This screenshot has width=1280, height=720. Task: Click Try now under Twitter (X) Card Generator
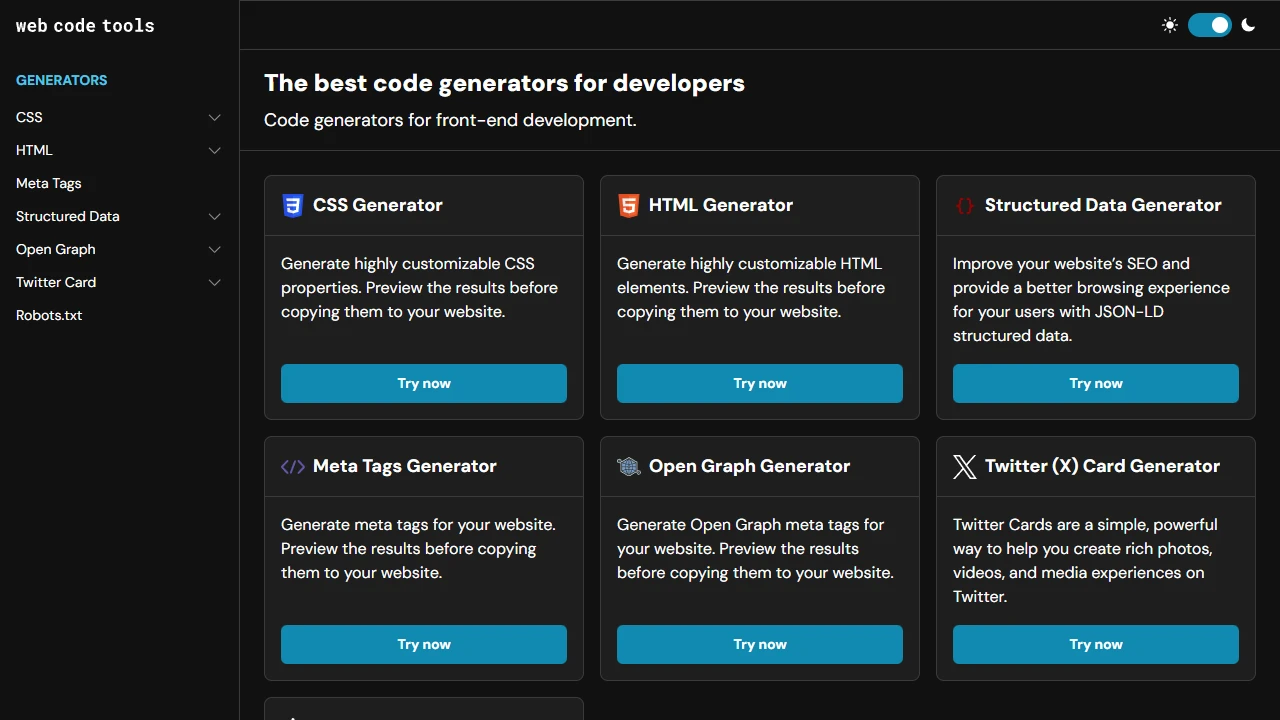pos(1095,644)
